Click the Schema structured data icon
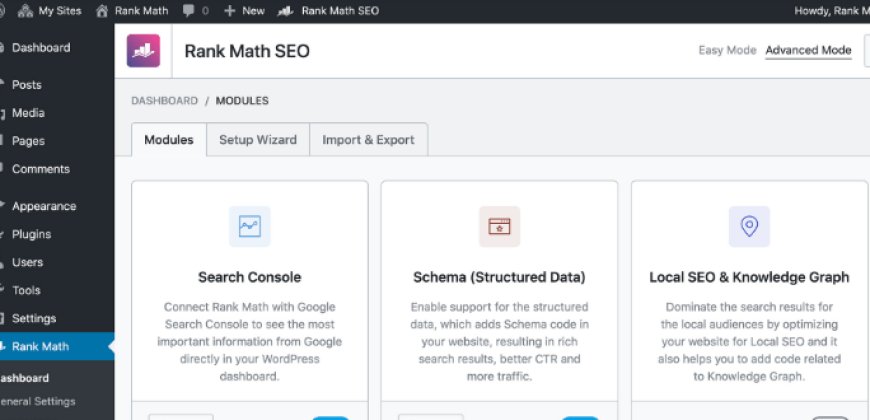 pos(499,226)
